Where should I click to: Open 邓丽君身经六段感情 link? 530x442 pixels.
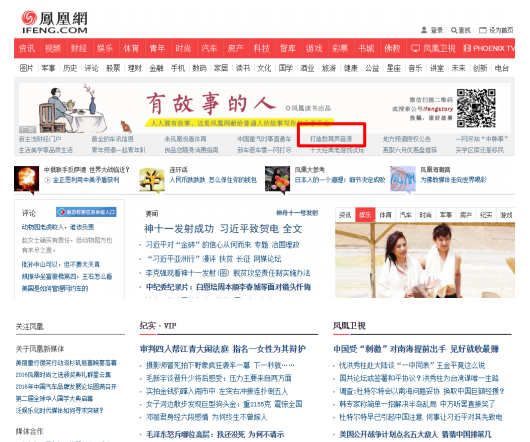point(207,417)
